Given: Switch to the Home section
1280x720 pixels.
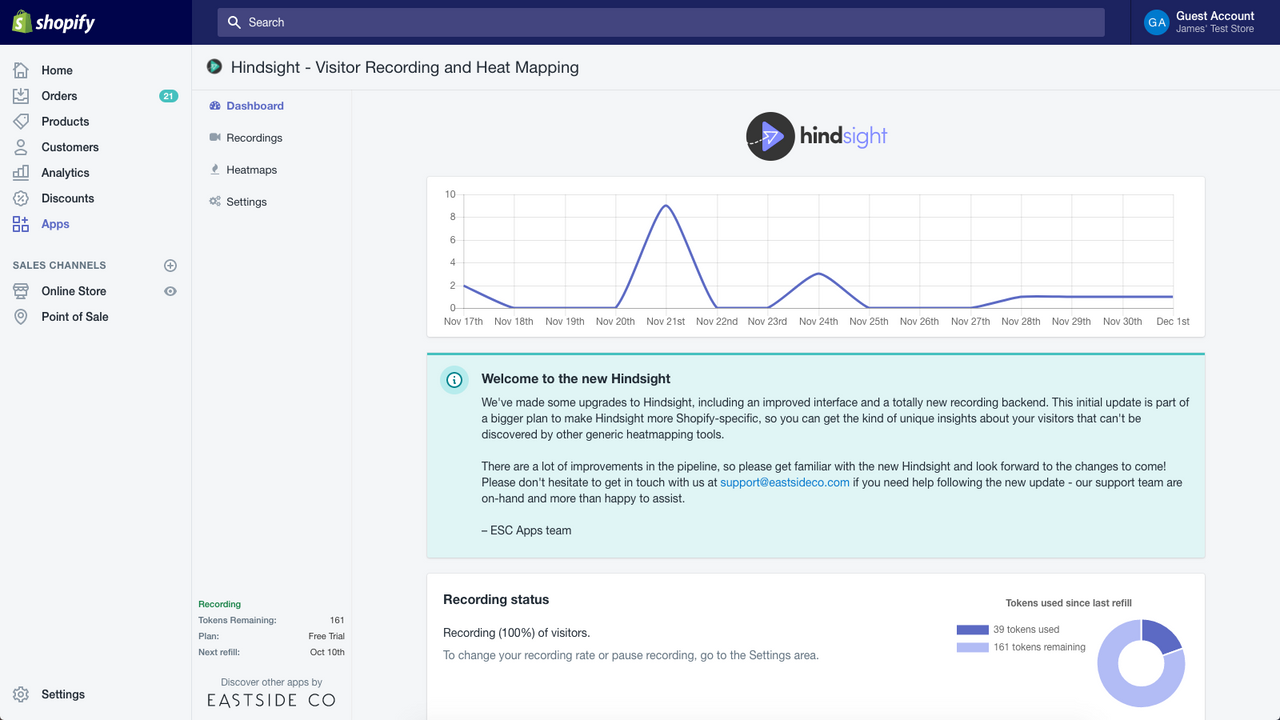Looking at the screenshot, I should 57,70.
